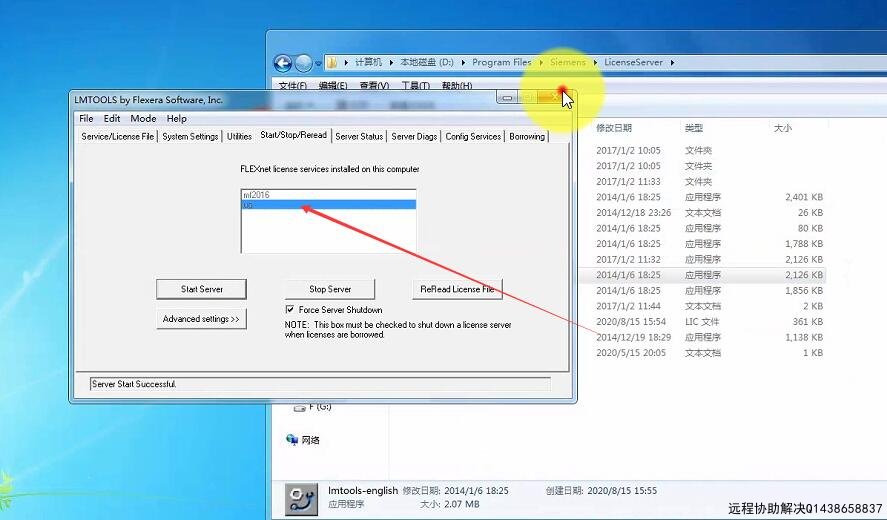Open LMTOOLS Mode menu
887x520 pixels.
tap(143, 118)
